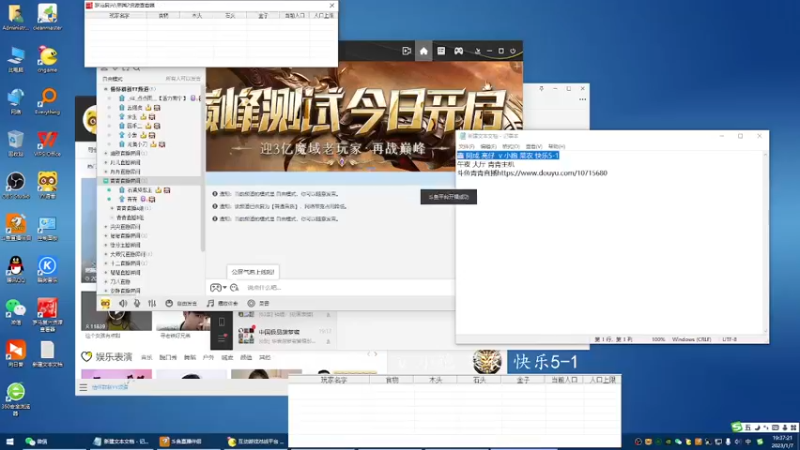This screenshot has height=450, width=800.
Task: Open the QQ penguin desktop icon
Action: point(16,269)
